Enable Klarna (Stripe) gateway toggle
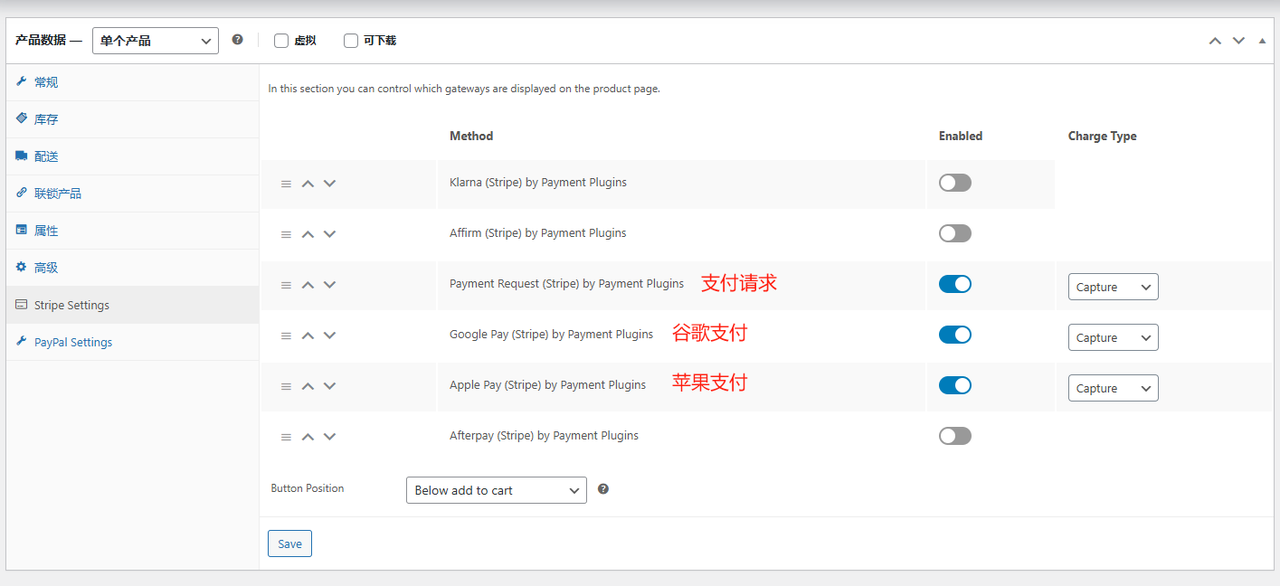 pyautogui.click(x=955, y=183)
